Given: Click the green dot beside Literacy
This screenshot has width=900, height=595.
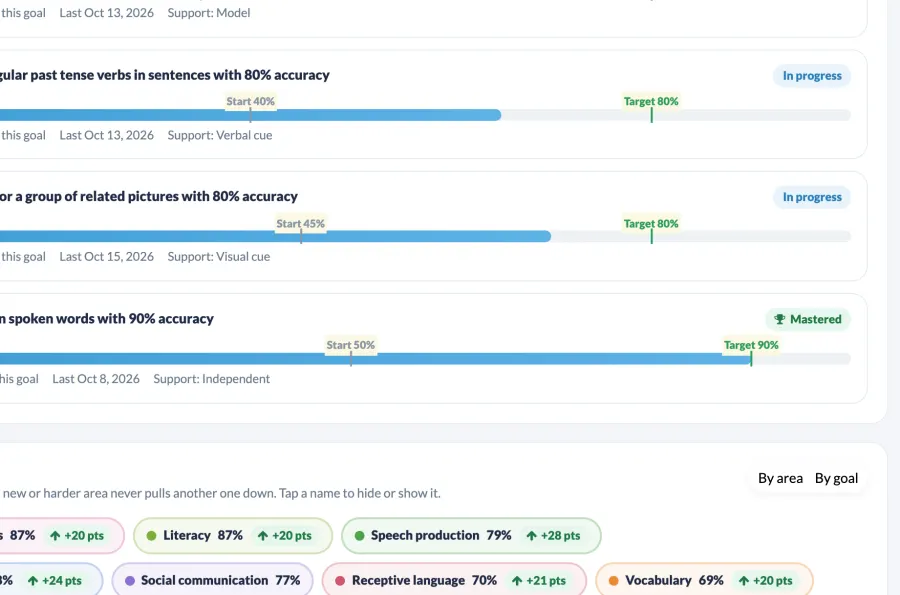Looking at the screenshot, I should pyautogui.click(x=152, y=535).
